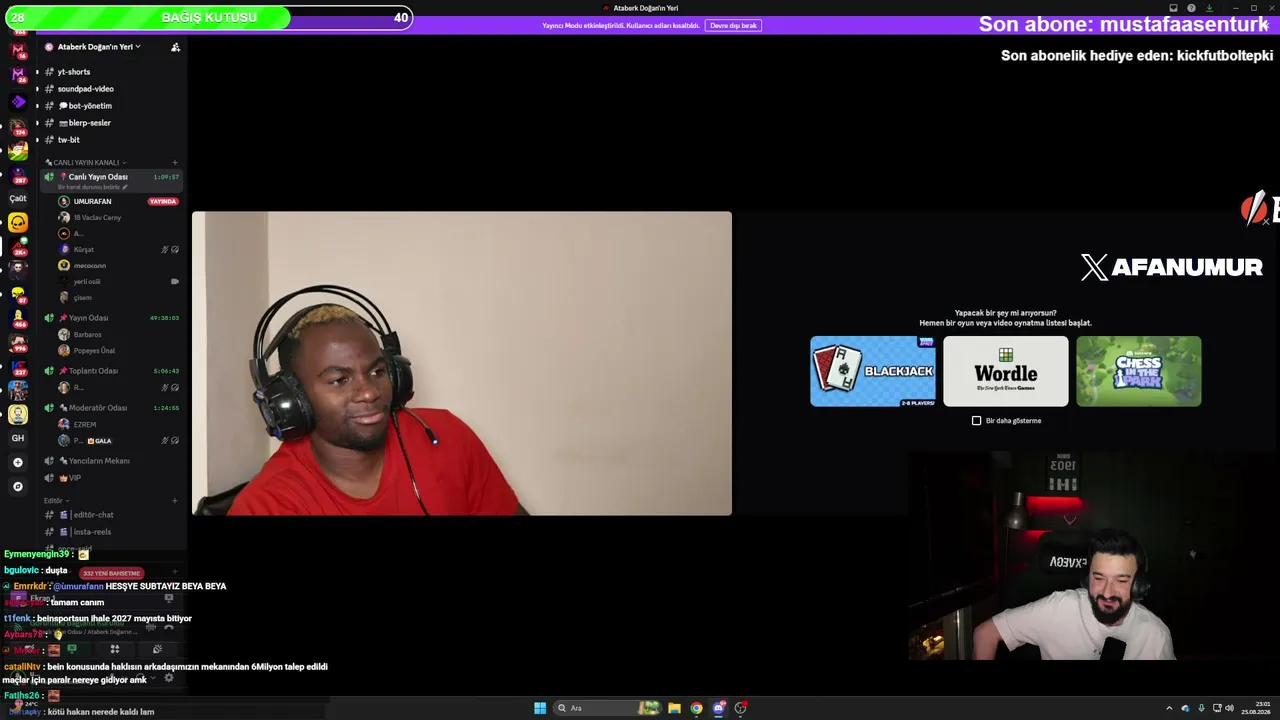Click the edit pencil next to channel status

click(x=125, y=187)
